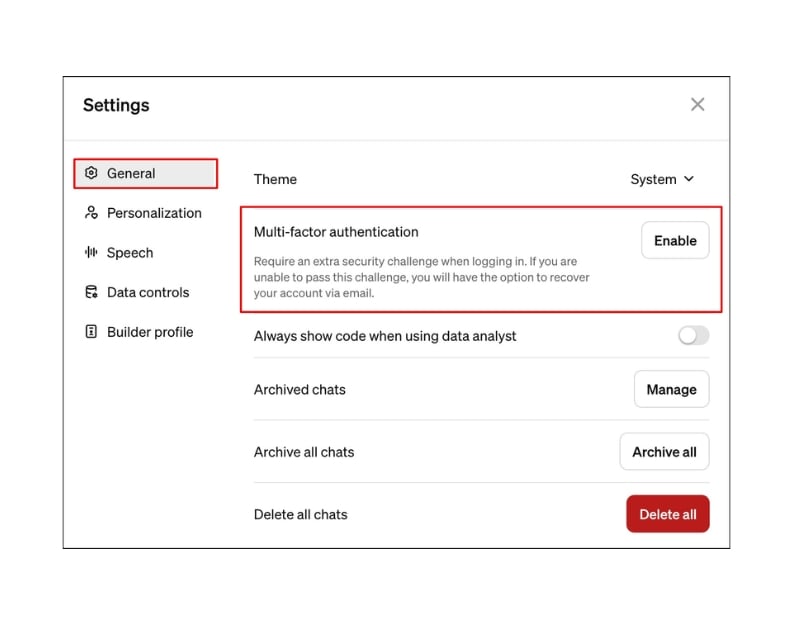Click the 'Always show code when using data analyst' label

click(x=385, y=336)
